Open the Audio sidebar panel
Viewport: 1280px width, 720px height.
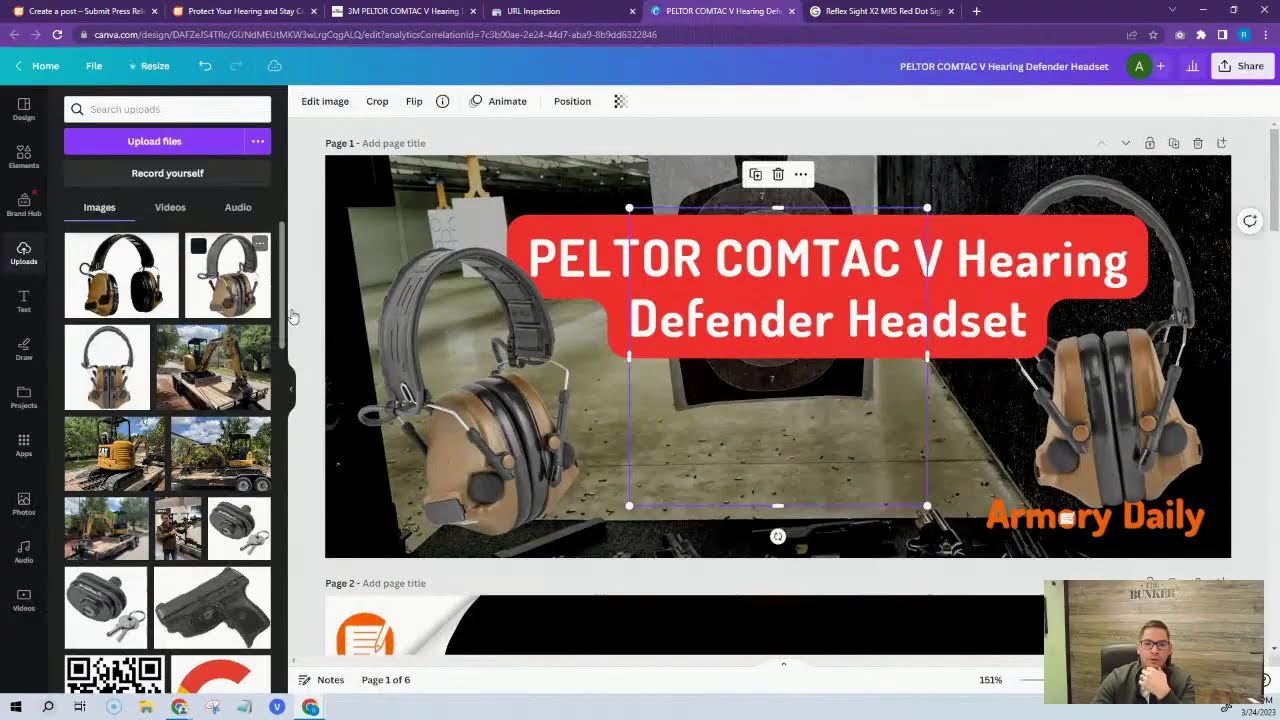[x=24, y=551]
